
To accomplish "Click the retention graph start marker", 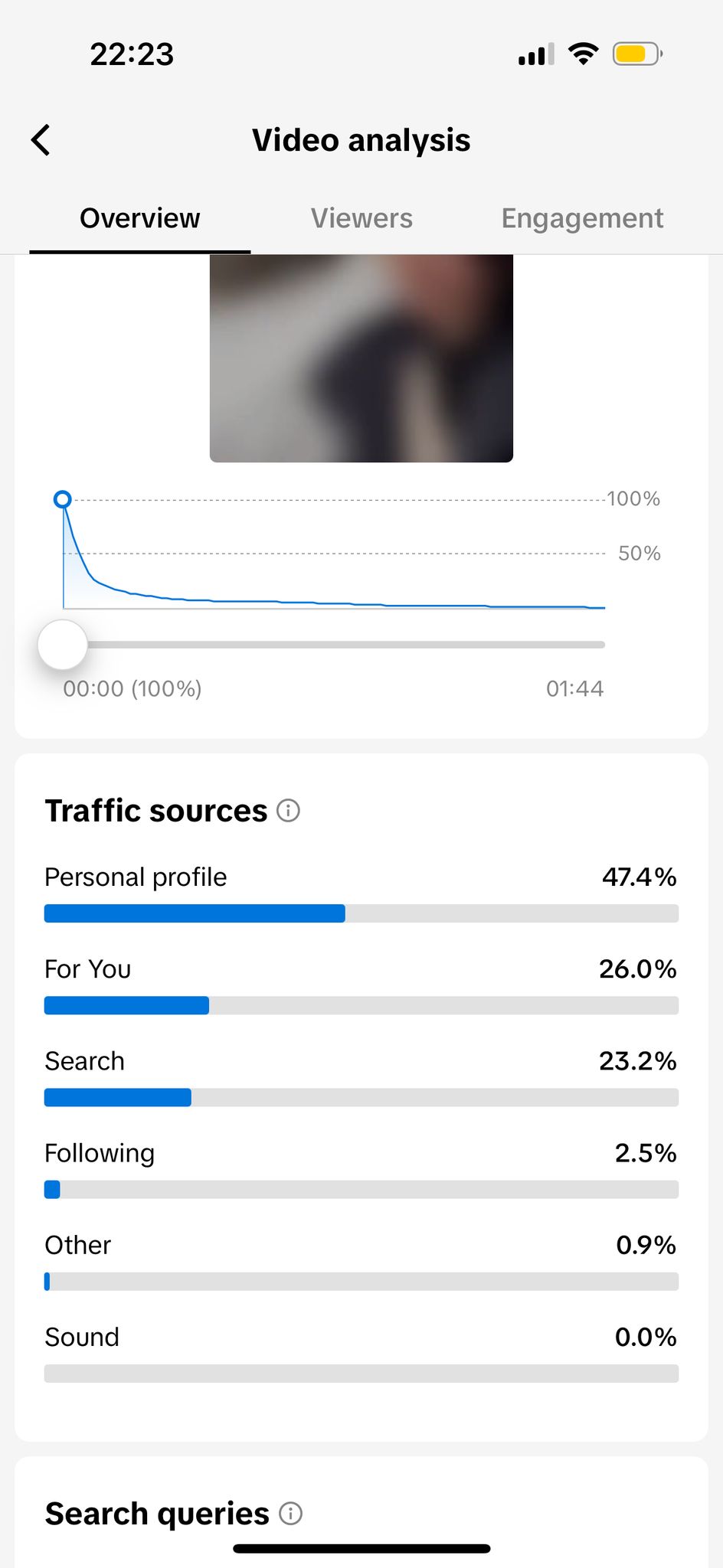I will click(63, 500).
